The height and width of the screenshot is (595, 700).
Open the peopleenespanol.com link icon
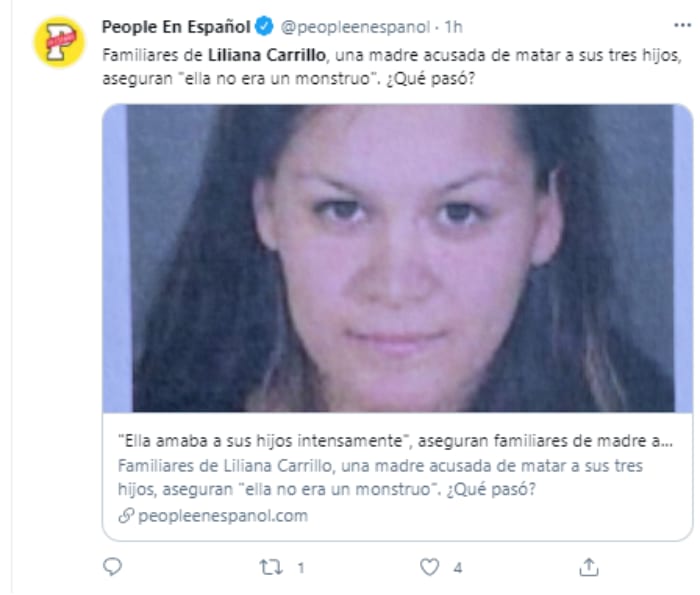[126, 516]
